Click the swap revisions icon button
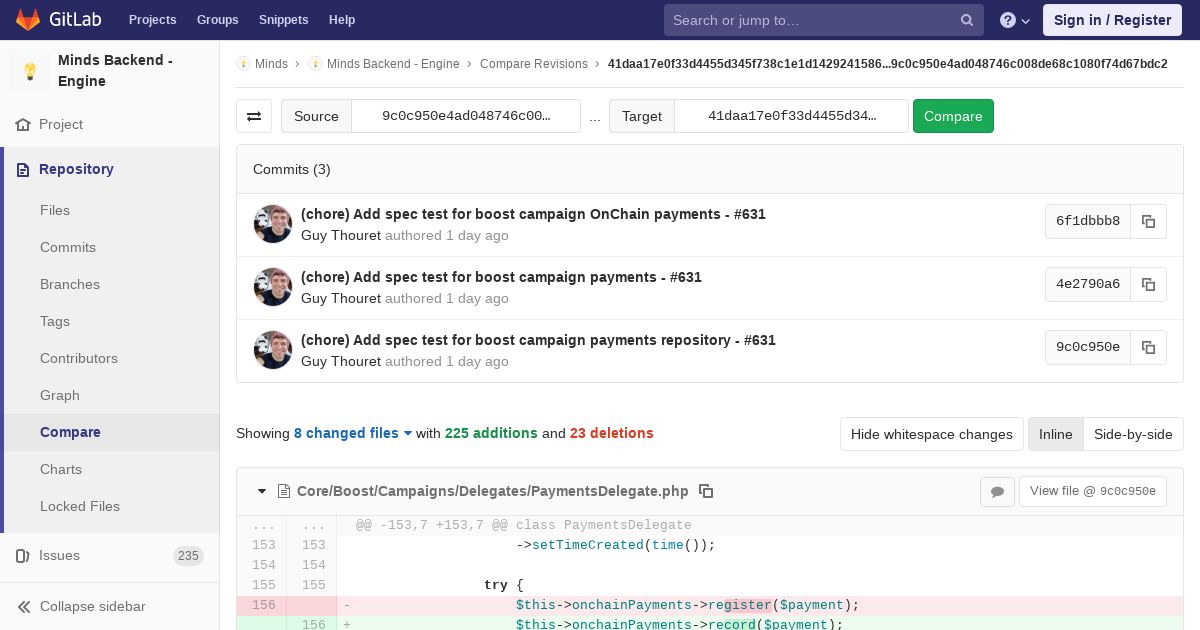The width and height of the screenshot is (1200, 630). (254, 116)
